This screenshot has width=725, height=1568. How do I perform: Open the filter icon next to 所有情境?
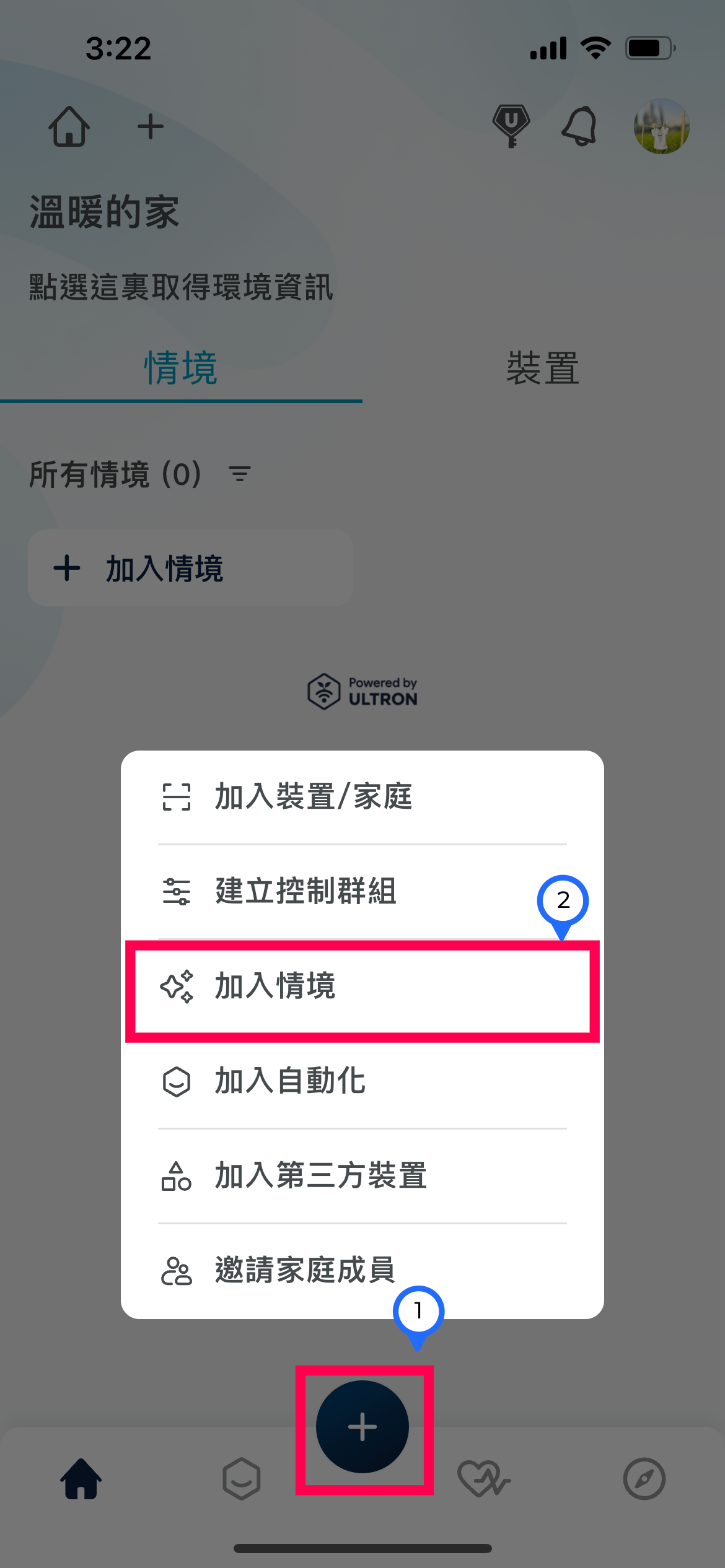(x=240, y=474)
